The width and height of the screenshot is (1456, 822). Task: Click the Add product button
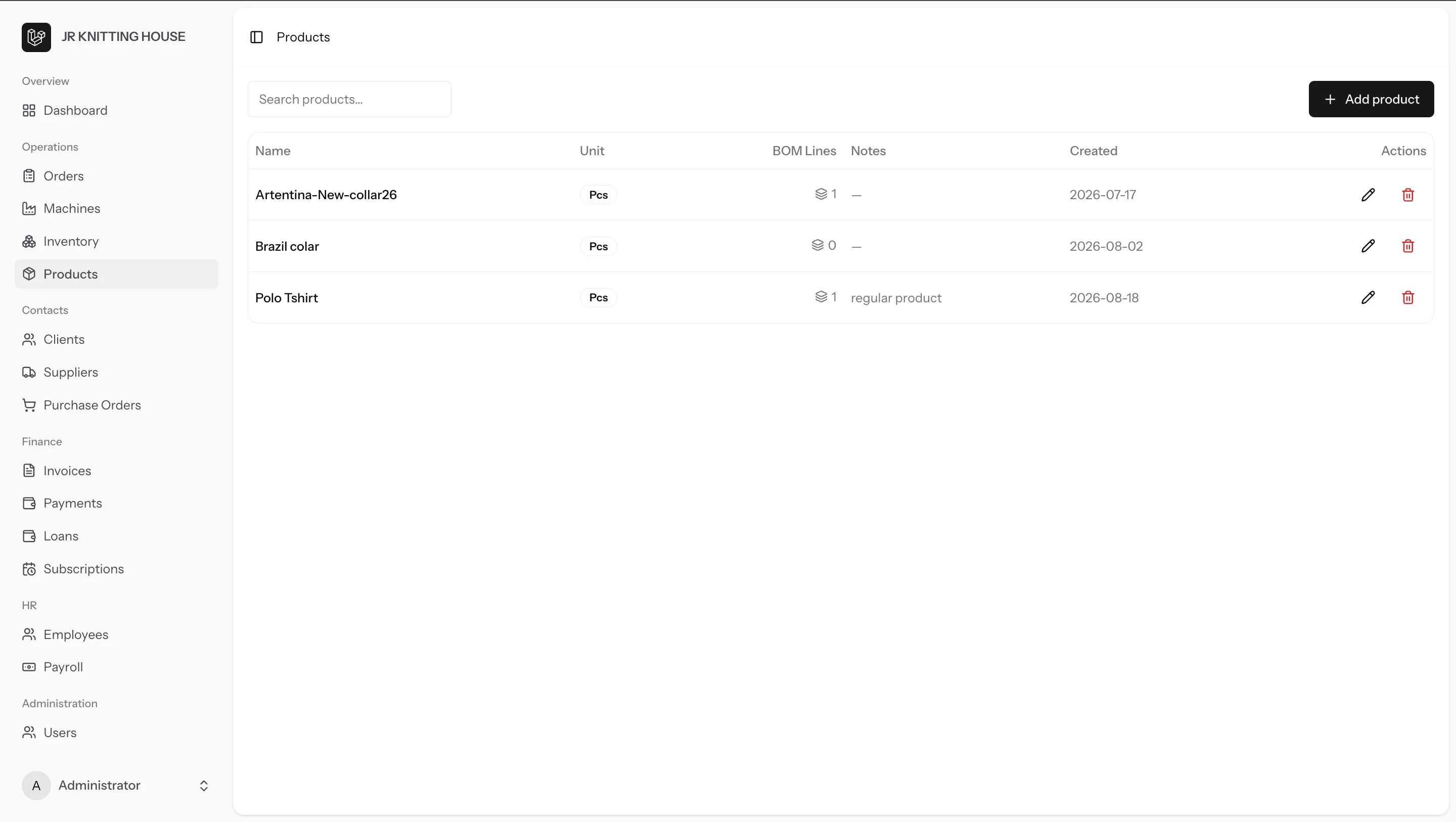point(1371,99)
